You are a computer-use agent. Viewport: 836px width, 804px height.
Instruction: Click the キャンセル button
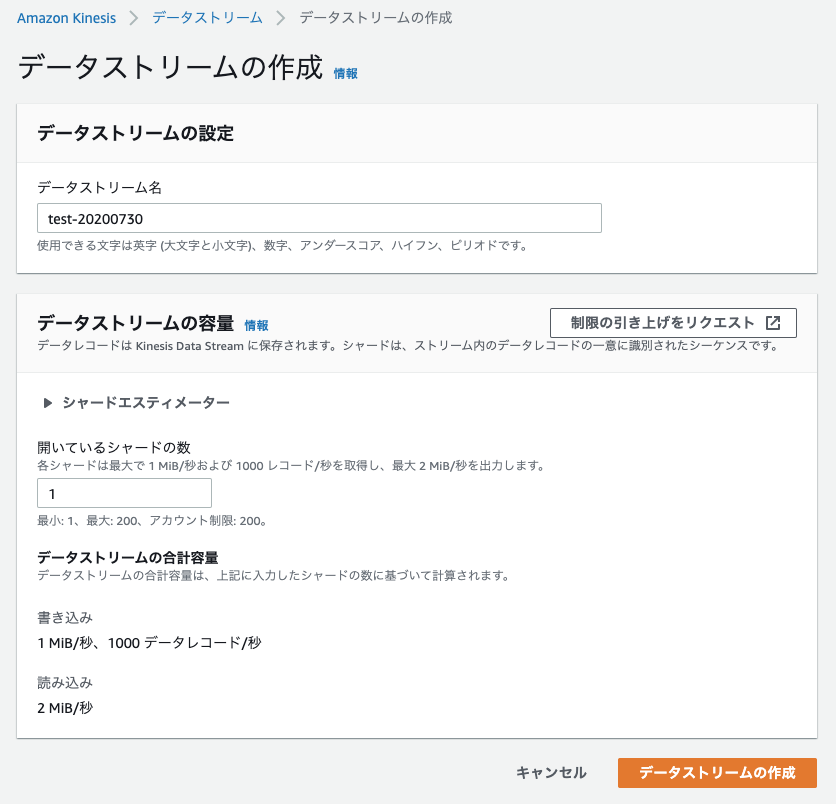551,773
